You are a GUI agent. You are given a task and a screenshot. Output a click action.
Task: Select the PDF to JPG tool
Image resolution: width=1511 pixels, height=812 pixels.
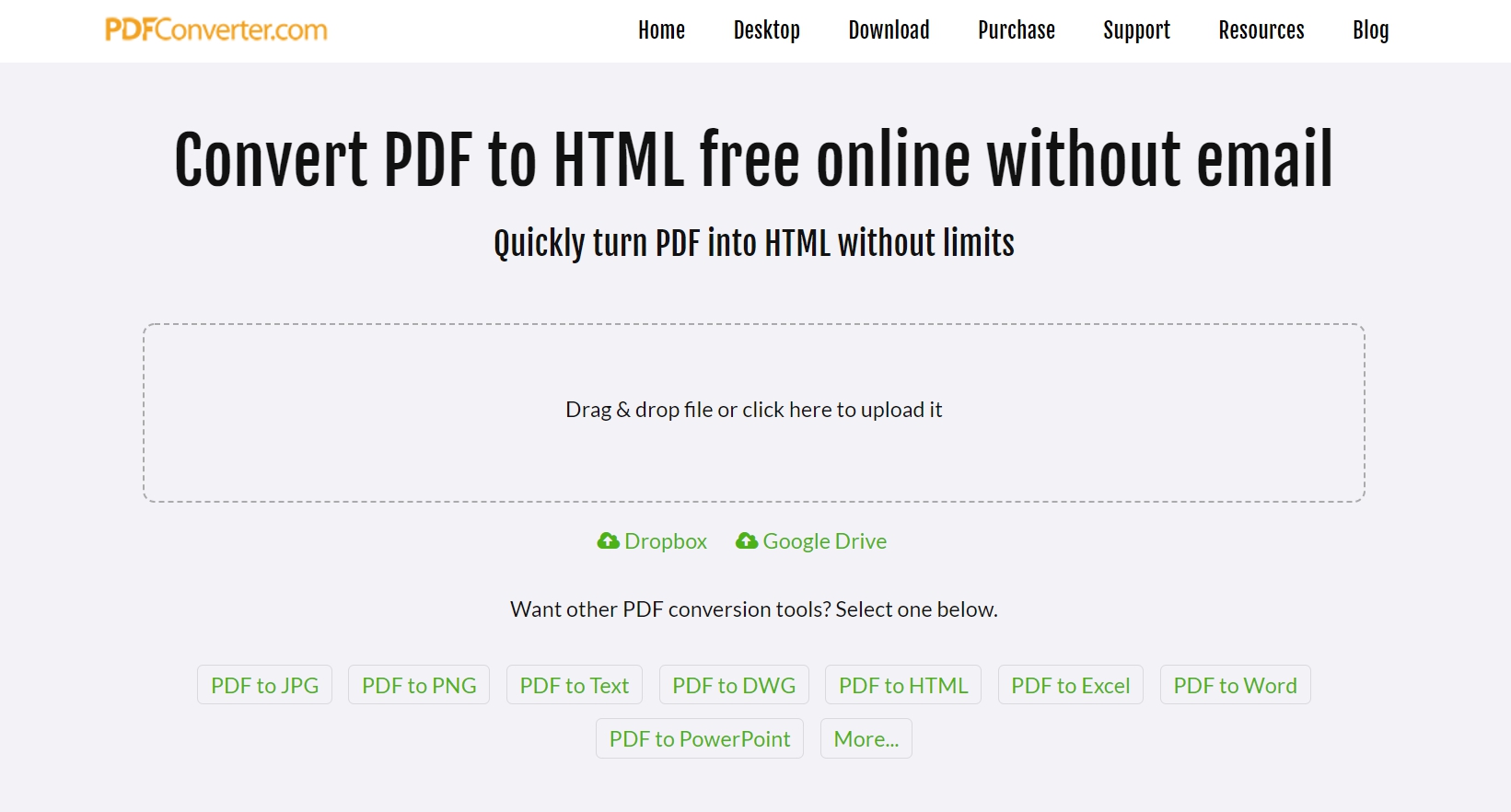[265, 685]
